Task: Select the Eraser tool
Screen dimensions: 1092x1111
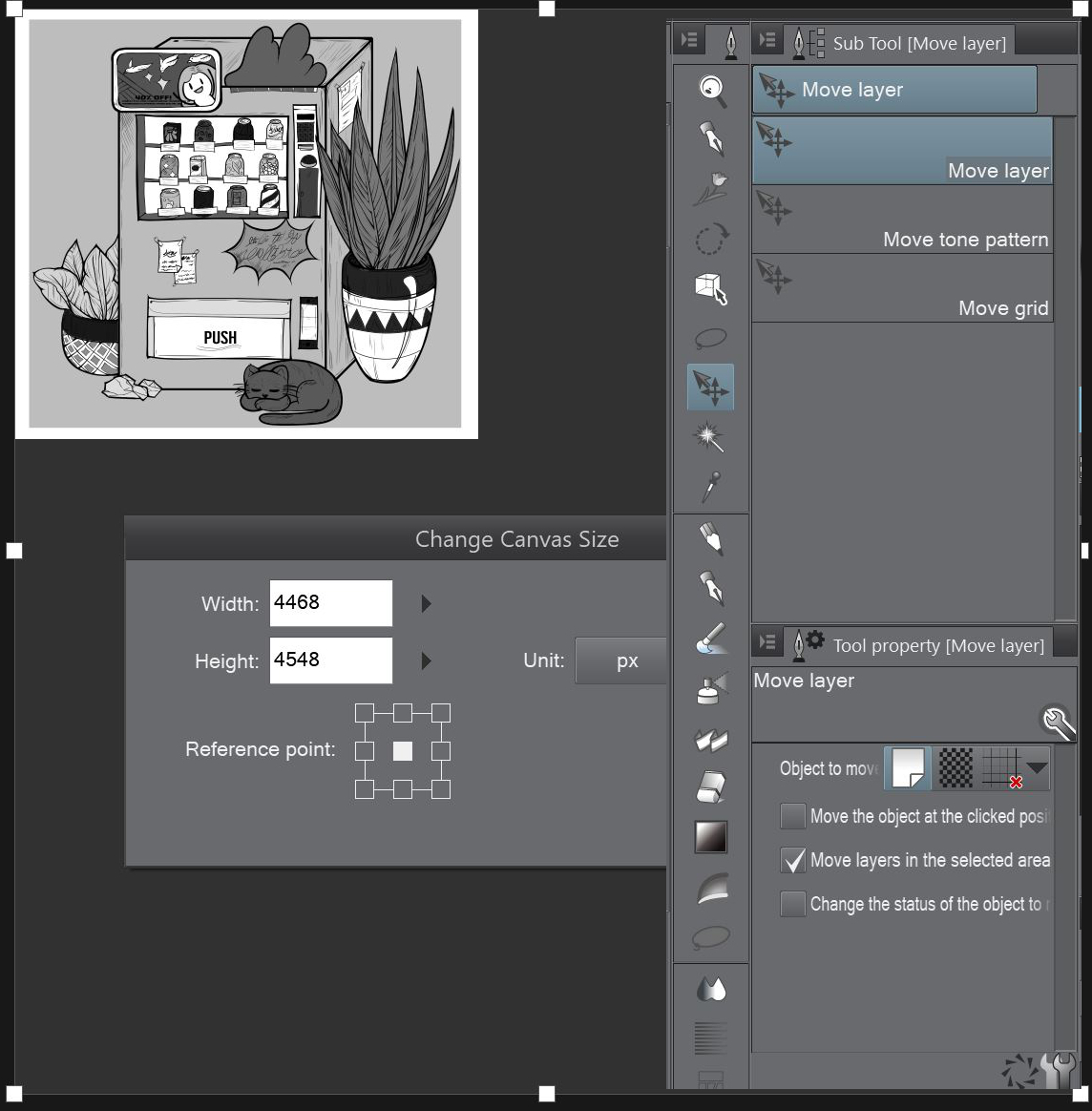Action: point(711,787)
